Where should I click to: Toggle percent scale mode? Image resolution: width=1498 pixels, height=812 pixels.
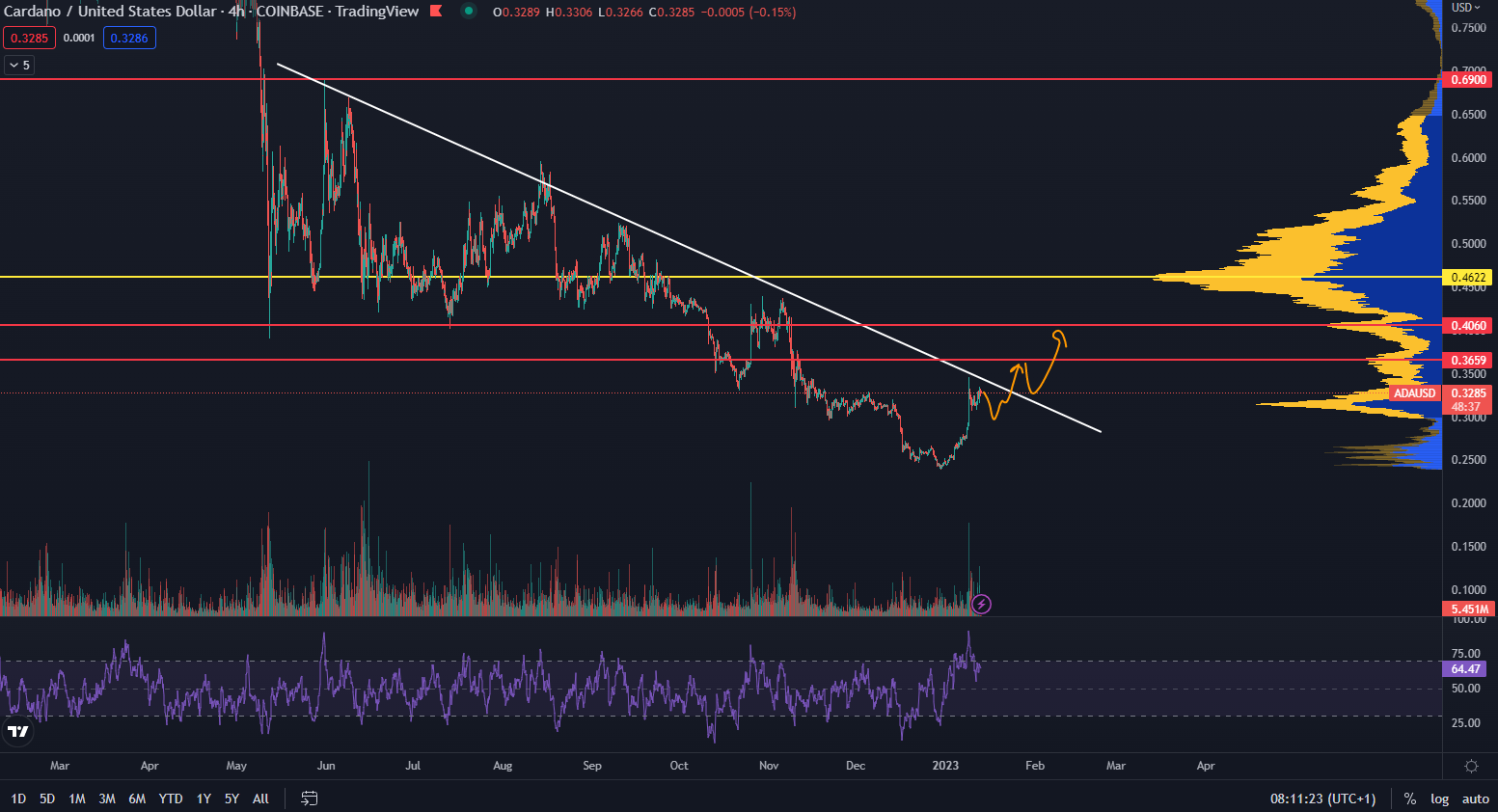click(1410, 798)
